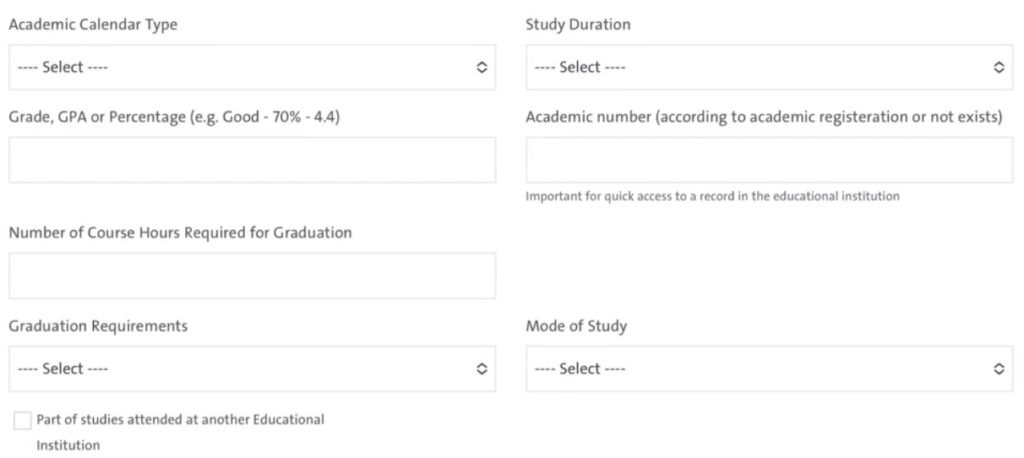Click the Mode of Study dropdown arrow icon
Viewport: 1024px width, 458px height.
click(997, 369)
